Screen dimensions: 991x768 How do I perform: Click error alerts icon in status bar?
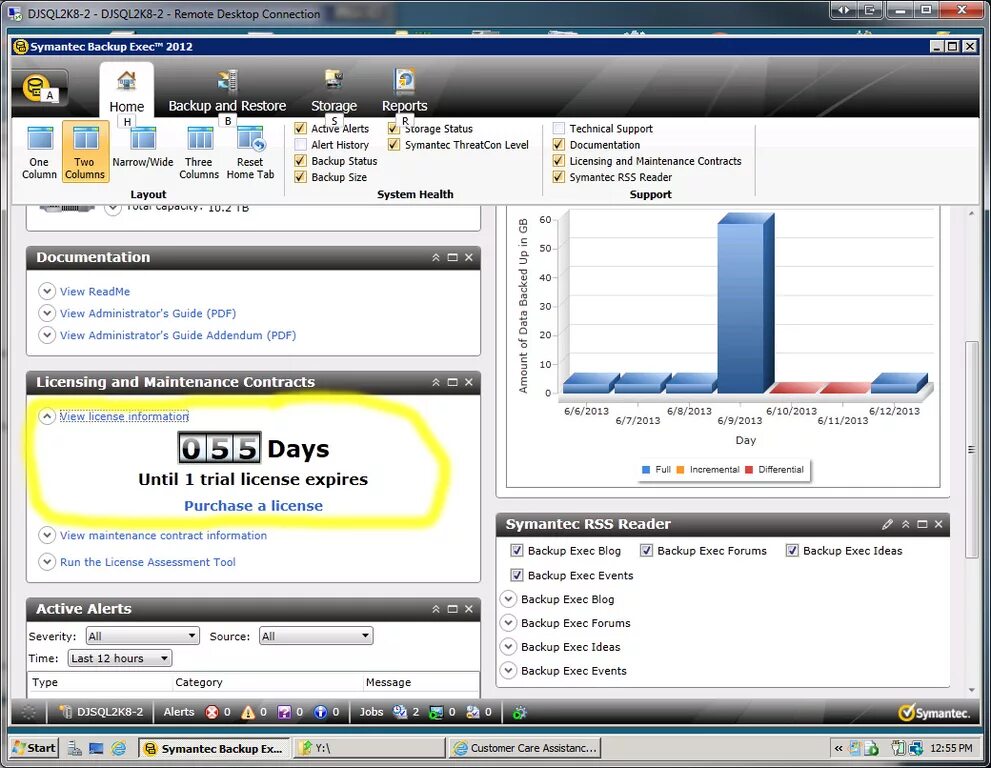tap(212, 712)
